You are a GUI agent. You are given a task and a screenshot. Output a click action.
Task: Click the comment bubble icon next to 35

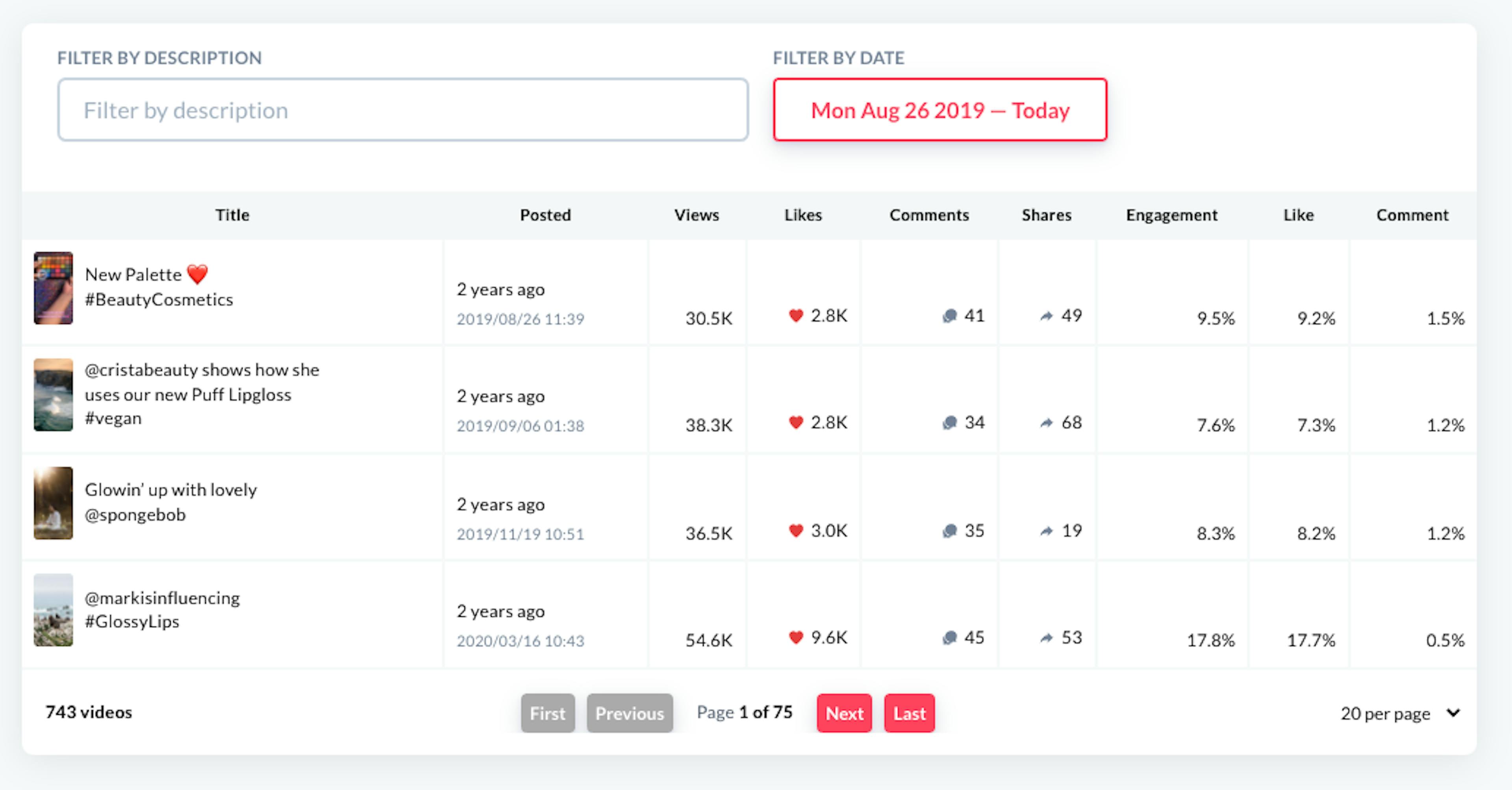(x=950, y=531)
